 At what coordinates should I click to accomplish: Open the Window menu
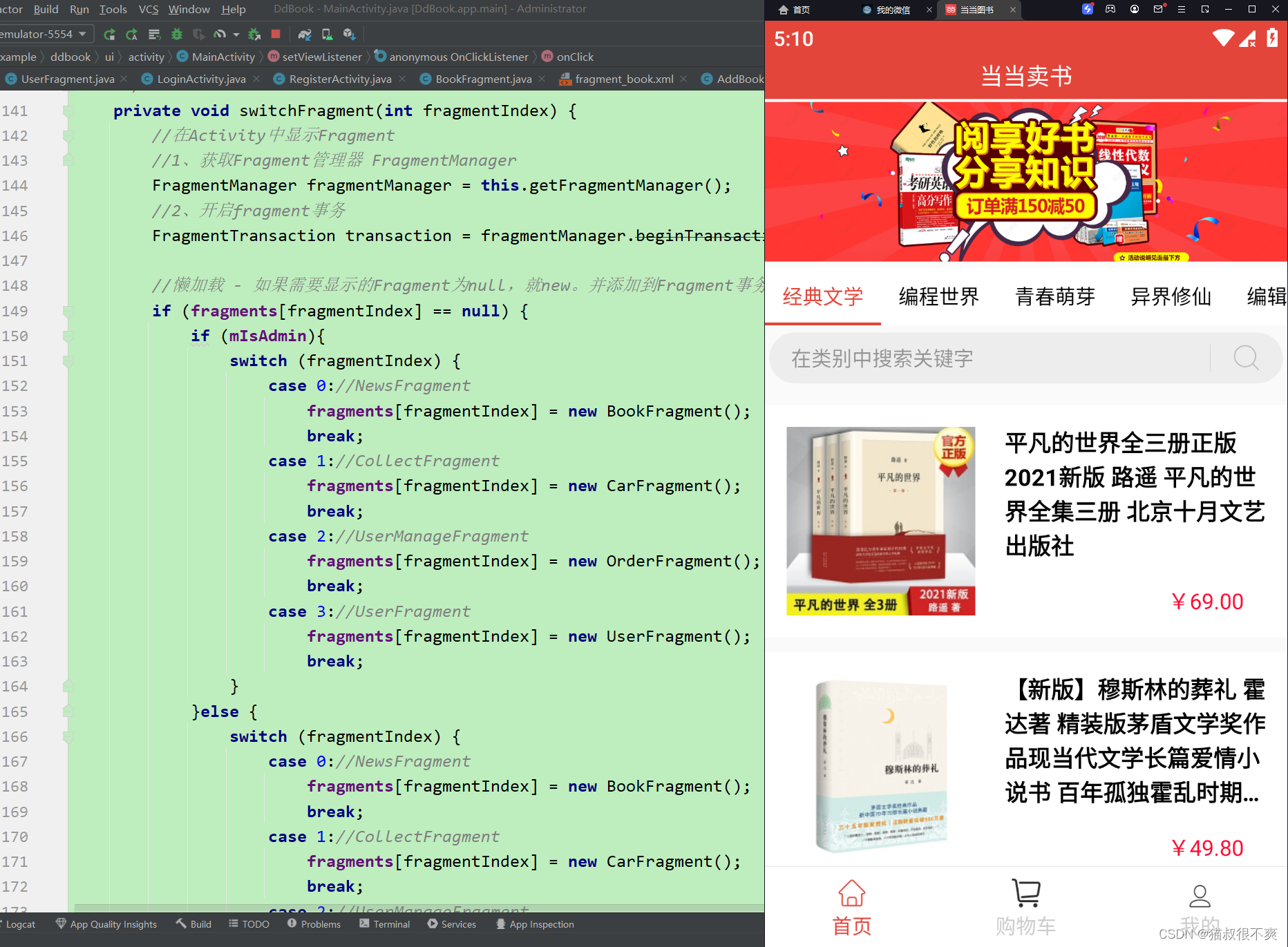coord(189,9)
